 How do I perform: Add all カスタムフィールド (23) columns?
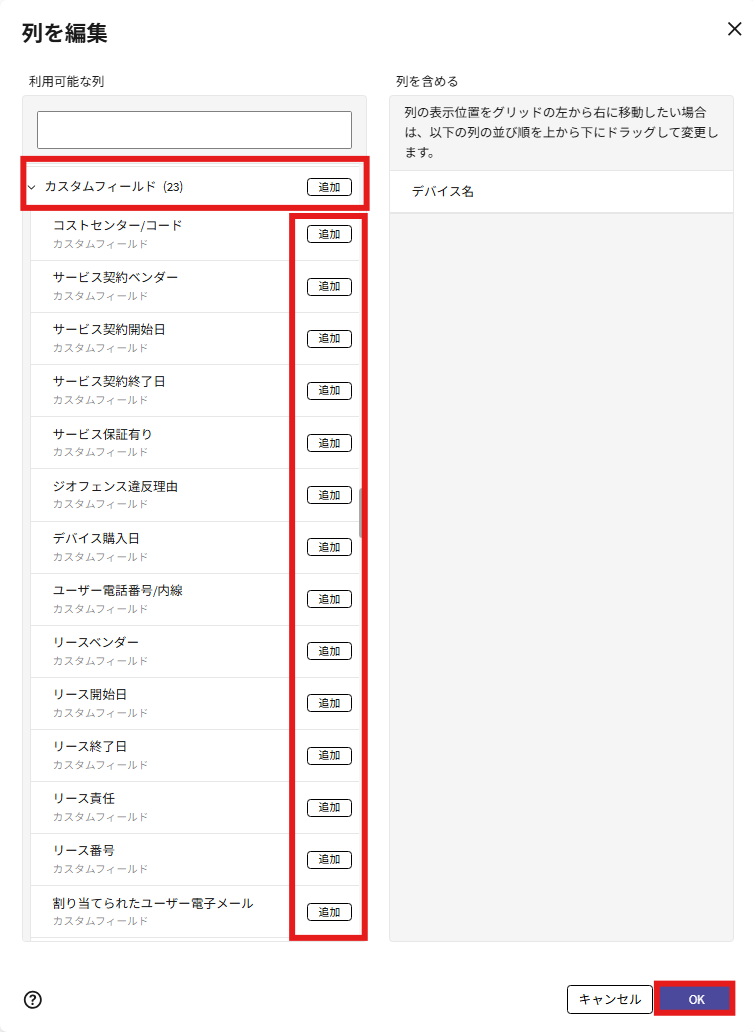click(329, 187)
